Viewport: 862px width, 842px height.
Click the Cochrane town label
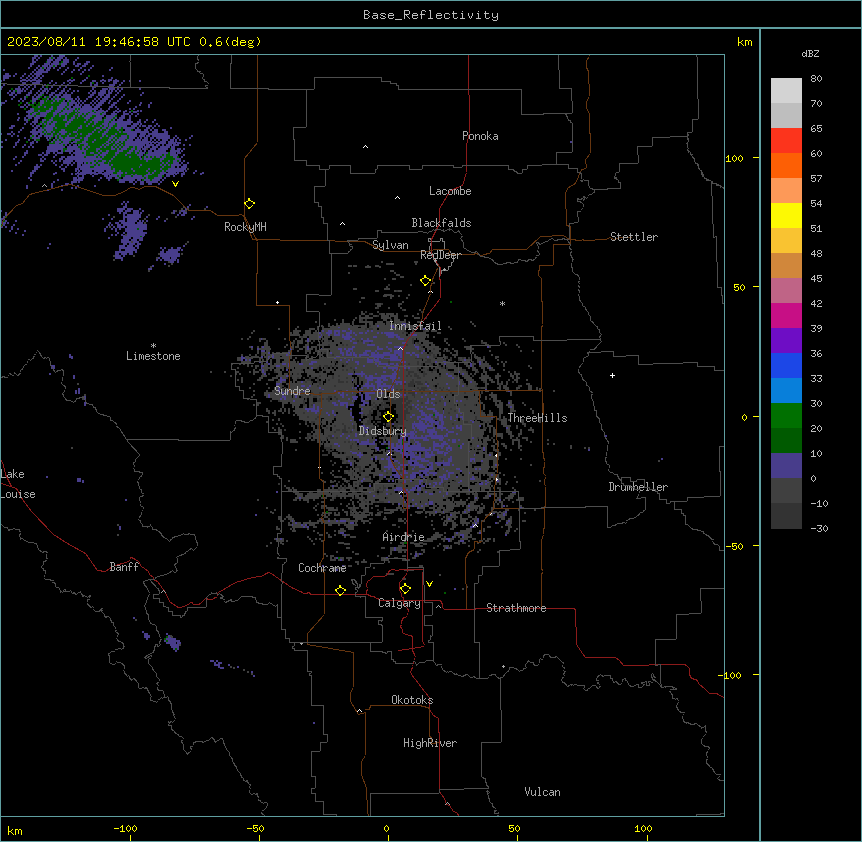[322, 568]
